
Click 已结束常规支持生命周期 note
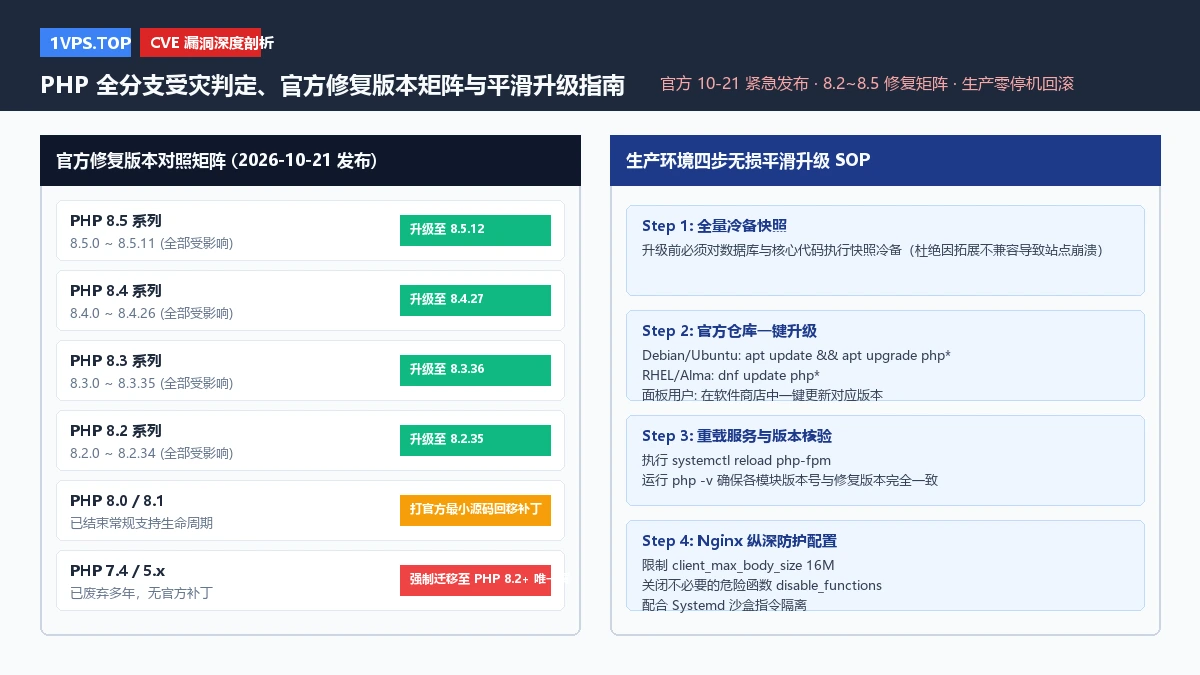click(141, 523)
